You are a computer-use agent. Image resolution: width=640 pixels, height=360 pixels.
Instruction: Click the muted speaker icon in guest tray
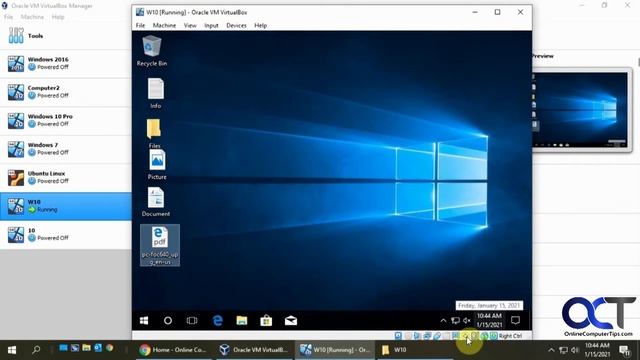(x=467, y=320)
